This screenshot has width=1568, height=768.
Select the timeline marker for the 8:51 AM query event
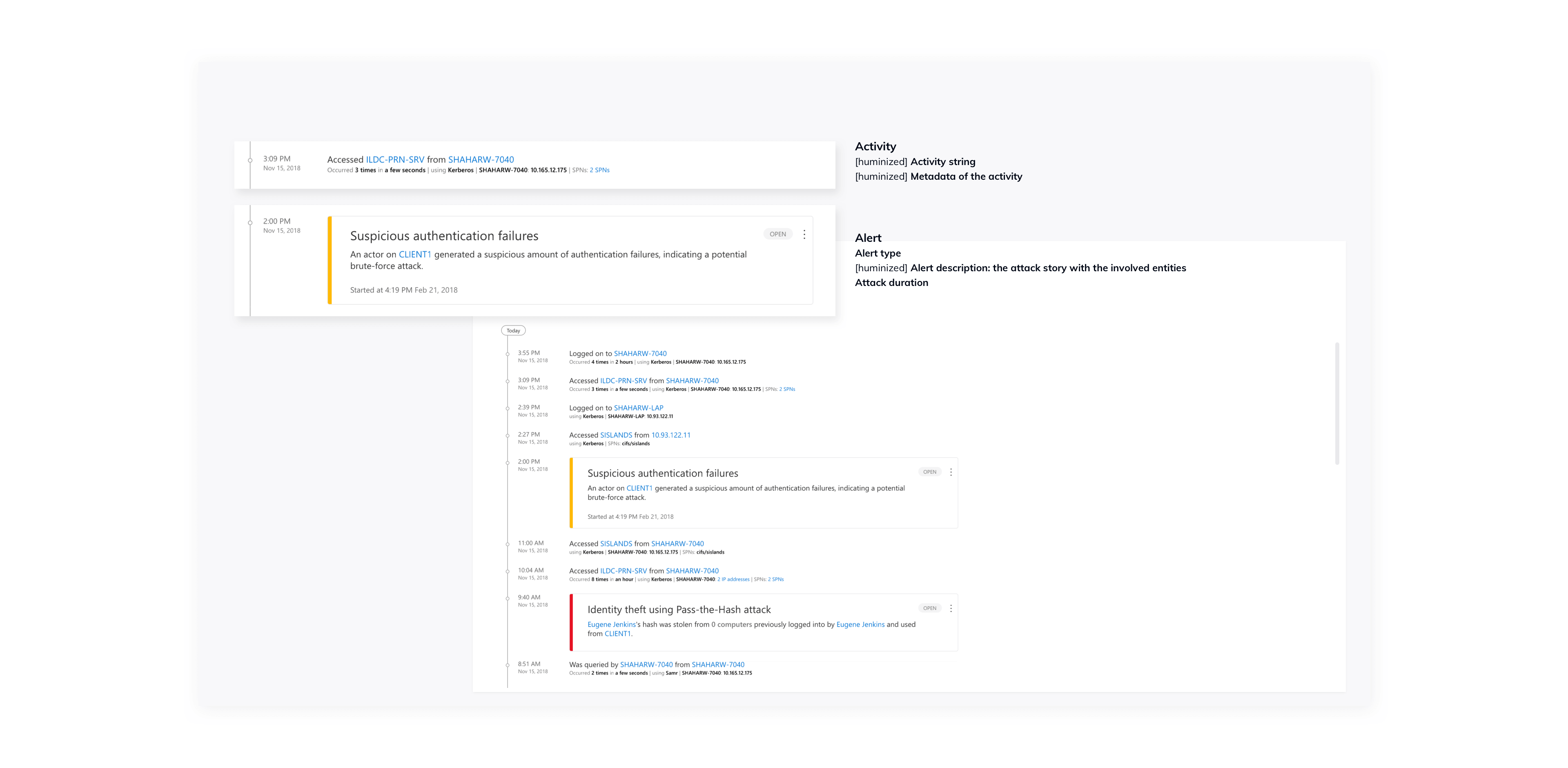(x=508, y=665)
